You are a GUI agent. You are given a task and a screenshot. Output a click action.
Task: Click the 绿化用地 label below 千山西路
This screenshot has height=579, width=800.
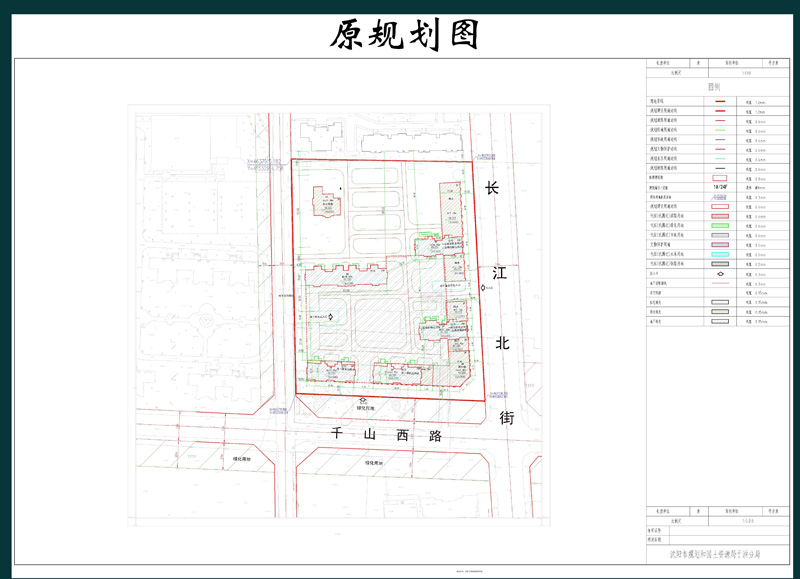[373, 464]
